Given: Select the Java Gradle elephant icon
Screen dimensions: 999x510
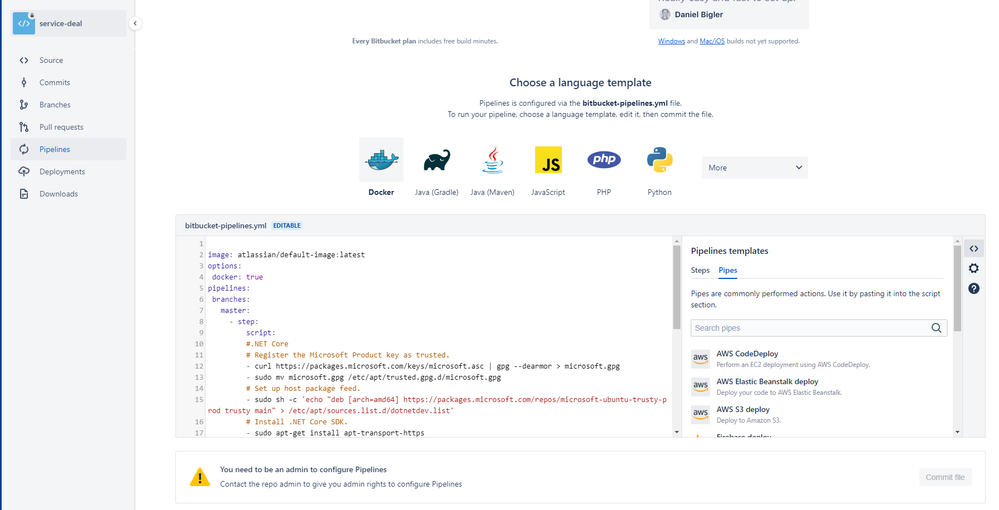Looking at the screenshot, I should point(437,161).
